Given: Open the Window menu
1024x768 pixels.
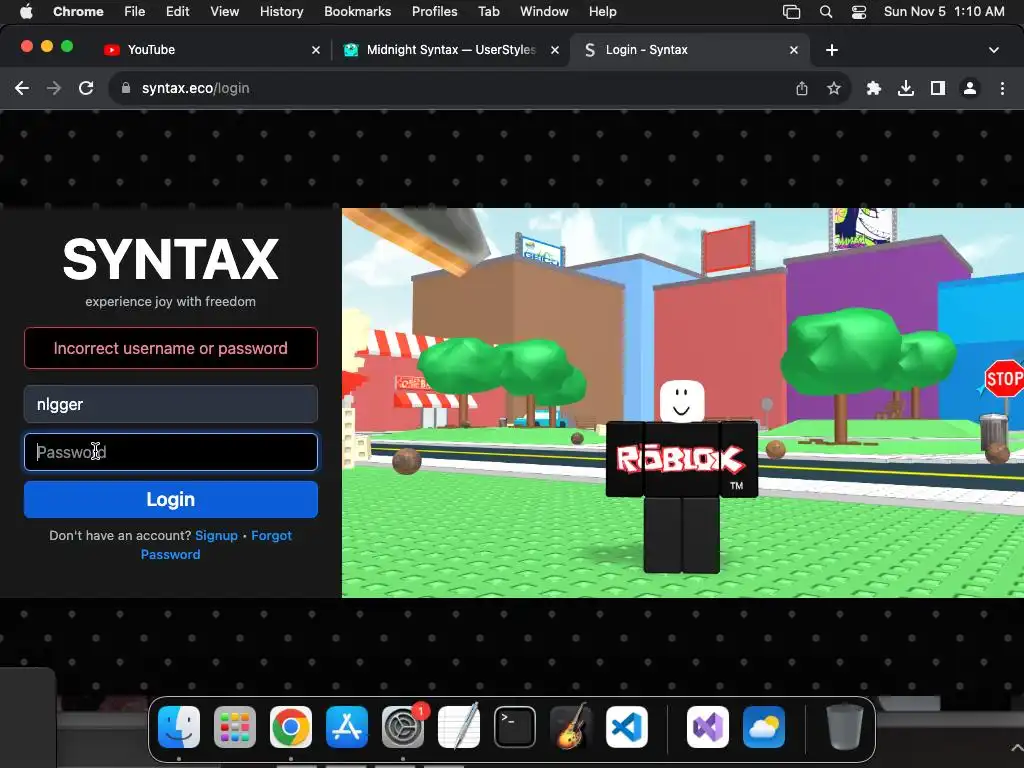Looking at the screenshot, I should coord(544,11).
